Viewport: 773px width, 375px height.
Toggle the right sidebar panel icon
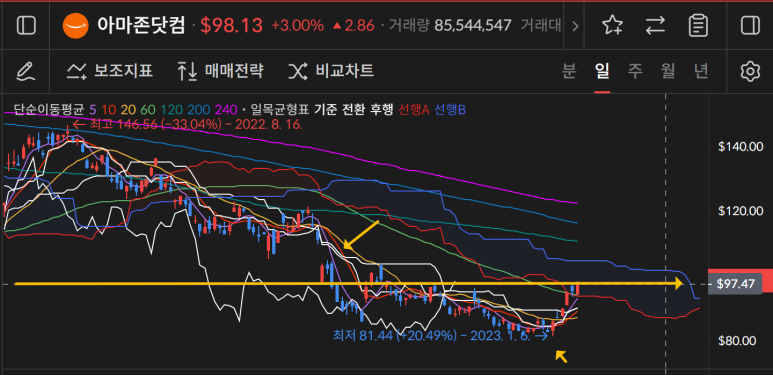pos(750,25)
